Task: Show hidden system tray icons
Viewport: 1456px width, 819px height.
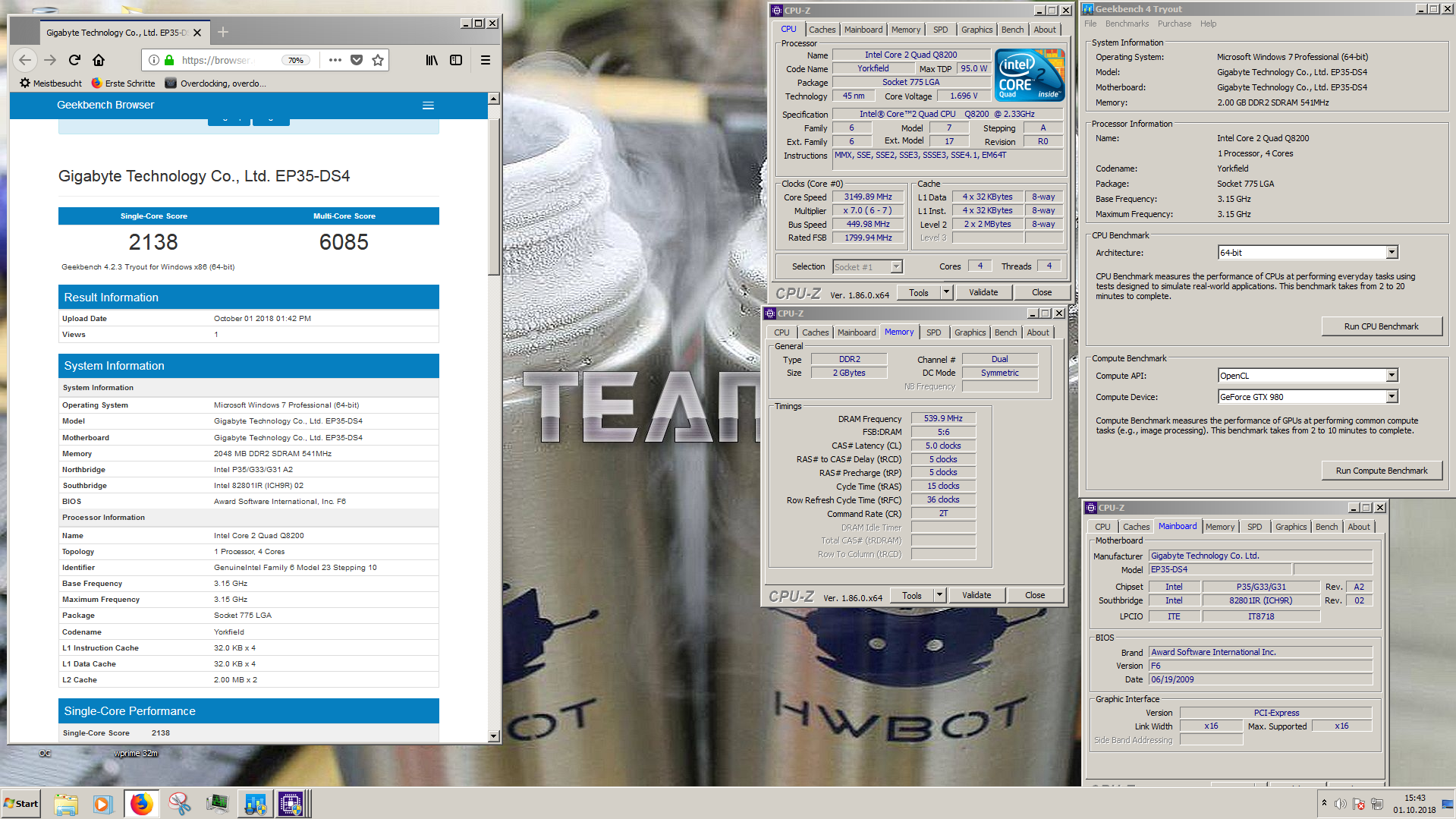Action: point(1324,803)
